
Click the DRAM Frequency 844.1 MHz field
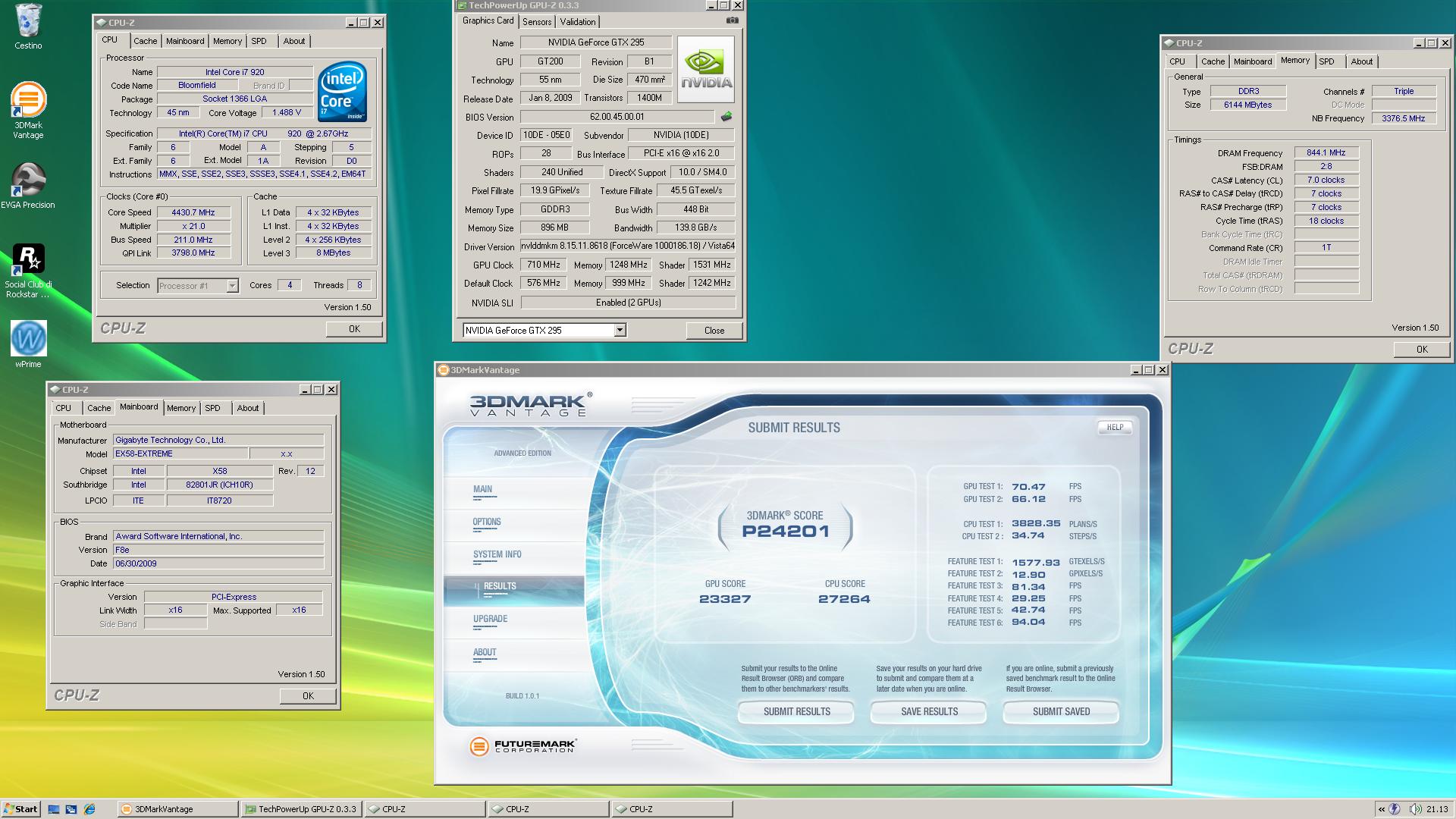coord(1326,153)
